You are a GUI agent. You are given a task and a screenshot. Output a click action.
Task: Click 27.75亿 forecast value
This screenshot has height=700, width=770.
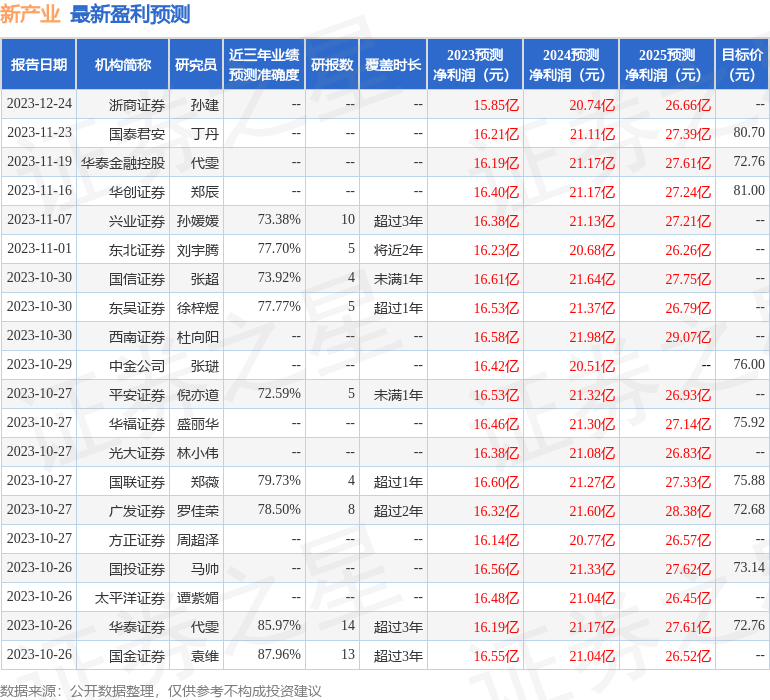coord(688,279)
